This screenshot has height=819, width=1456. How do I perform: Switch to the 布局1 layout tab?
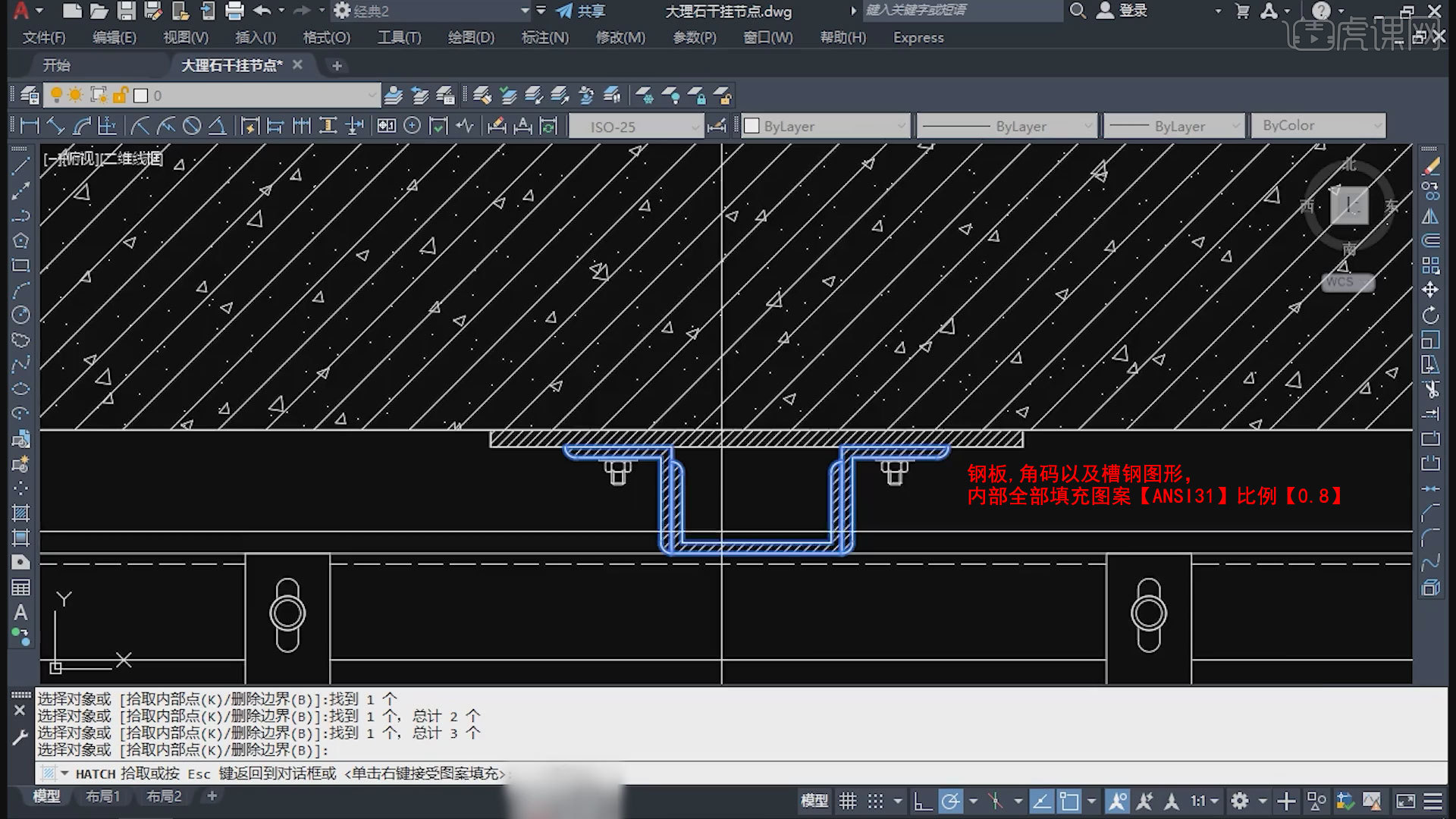pos(102,796)
